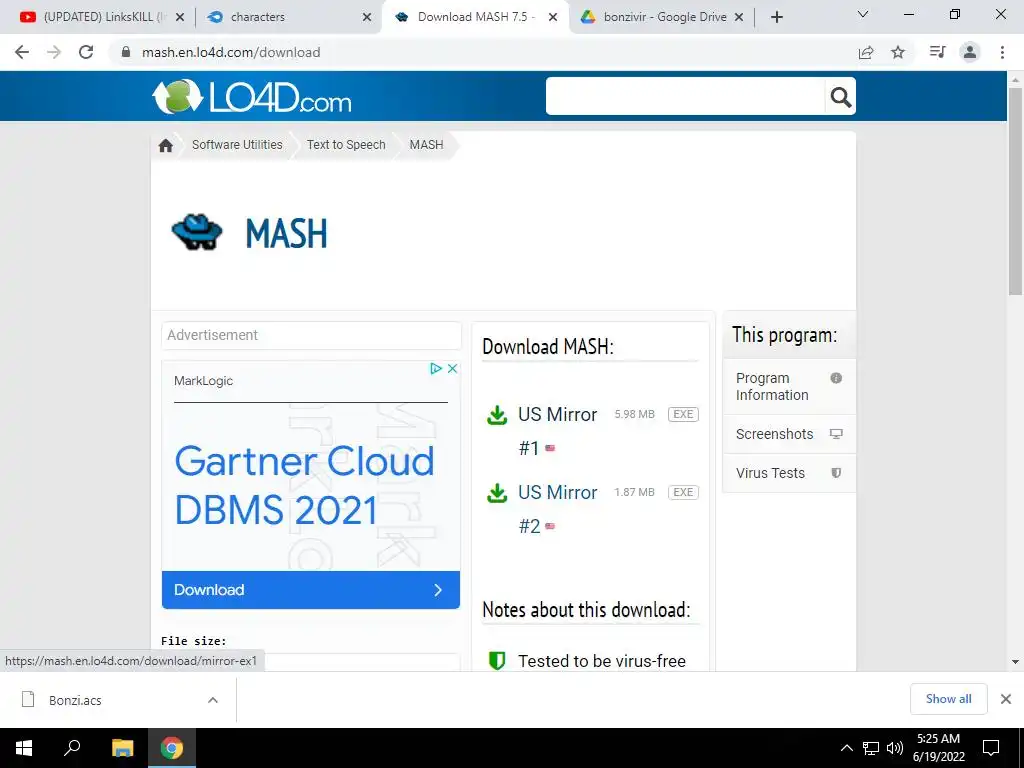The width and height of the screenshot is (1024, 768).
Task: Click the browser back arrow
Action: (x=22, y=52)
